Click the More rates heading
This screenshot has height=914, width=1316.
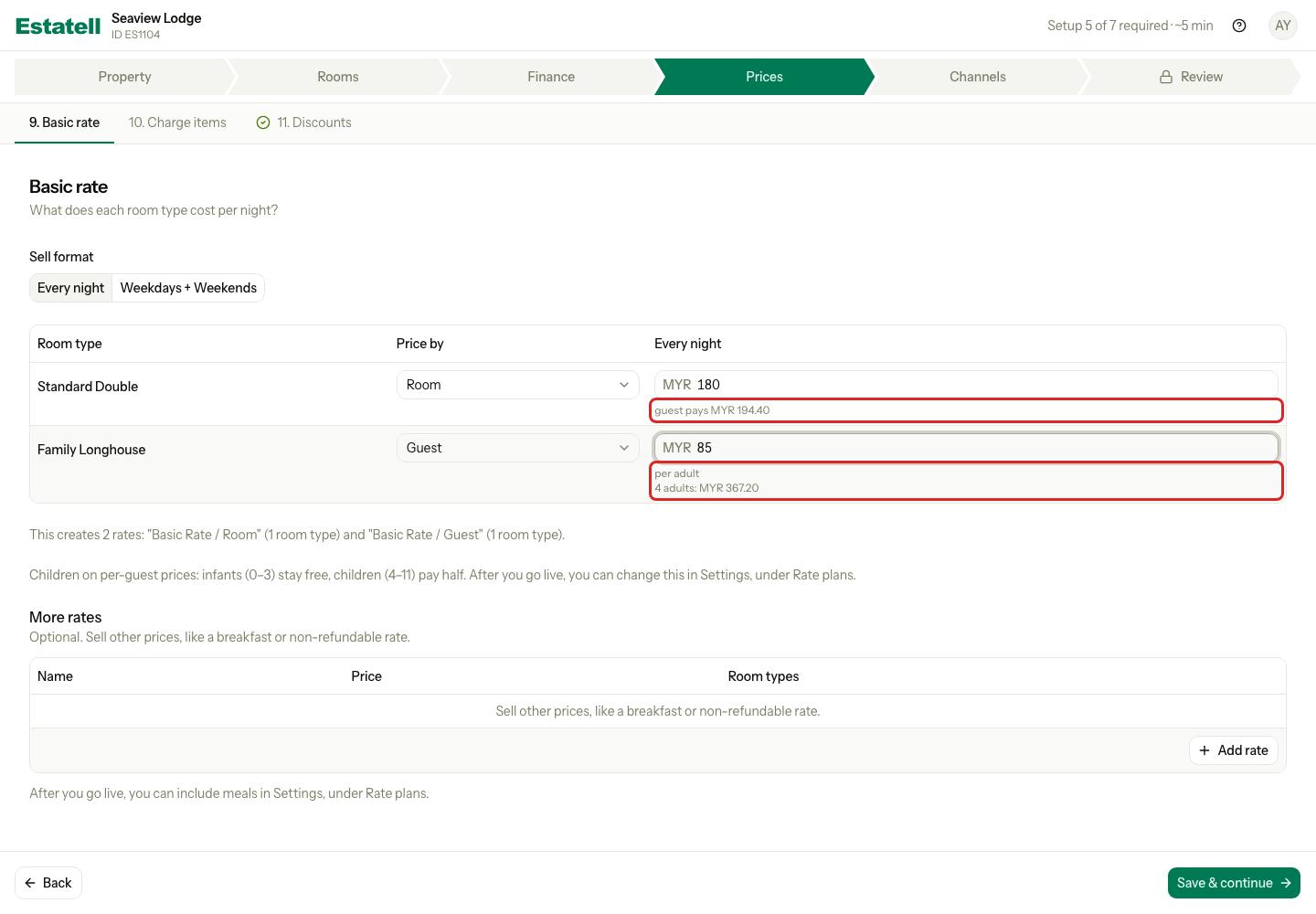[66, 617]
